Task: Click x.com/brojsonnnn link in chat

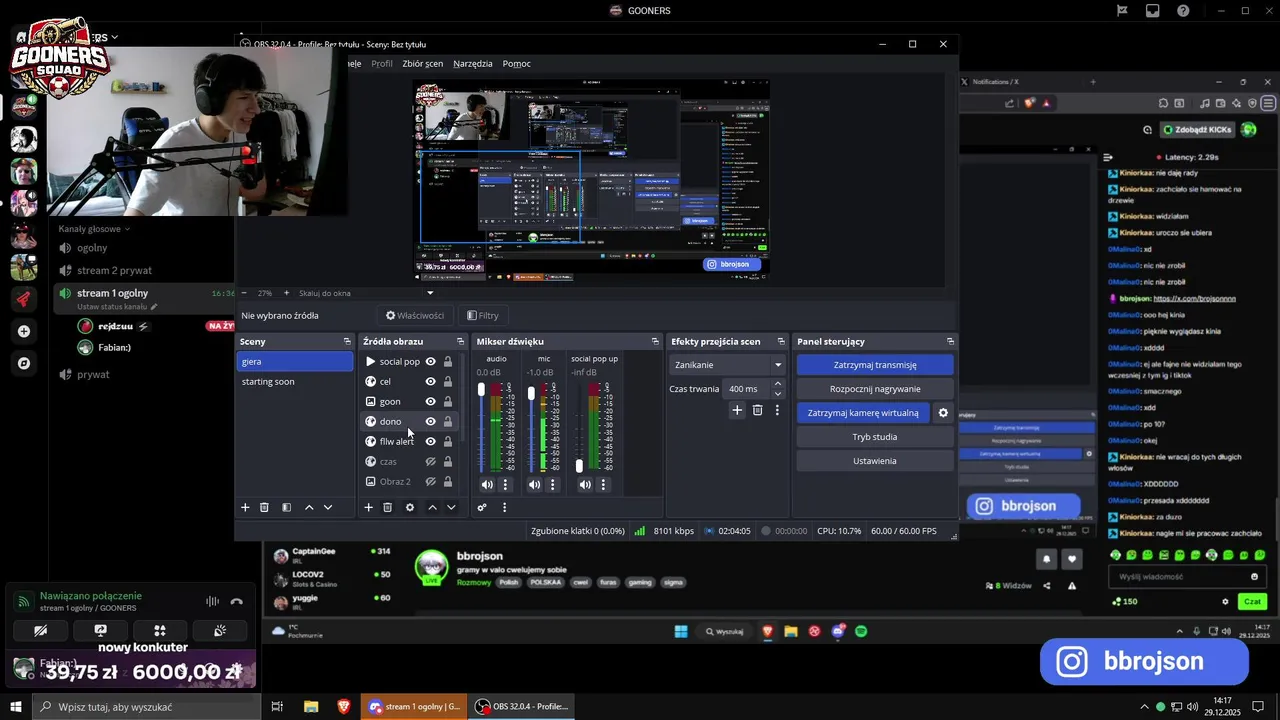Action: coord(1194,298)
